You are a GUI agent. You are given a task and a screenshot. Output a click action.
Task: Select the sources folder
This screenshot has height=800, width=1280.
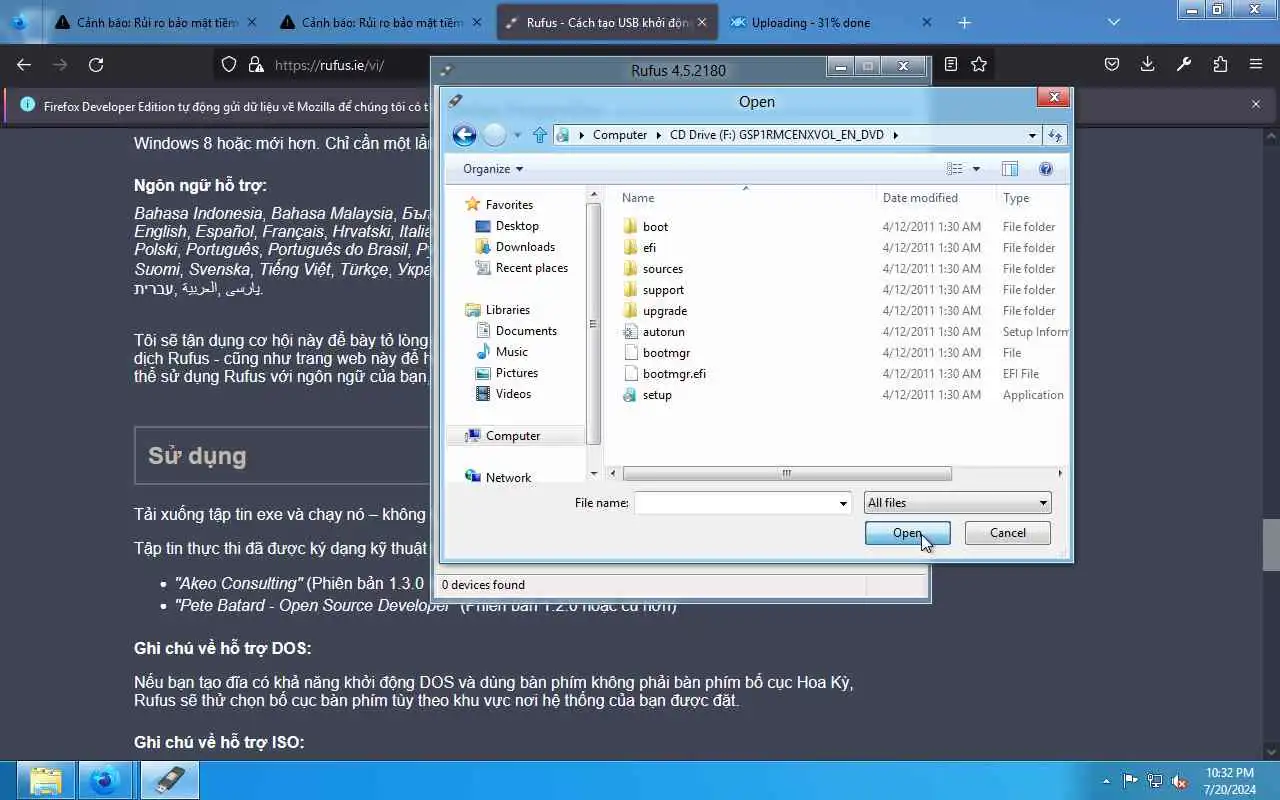pos(662,269)
